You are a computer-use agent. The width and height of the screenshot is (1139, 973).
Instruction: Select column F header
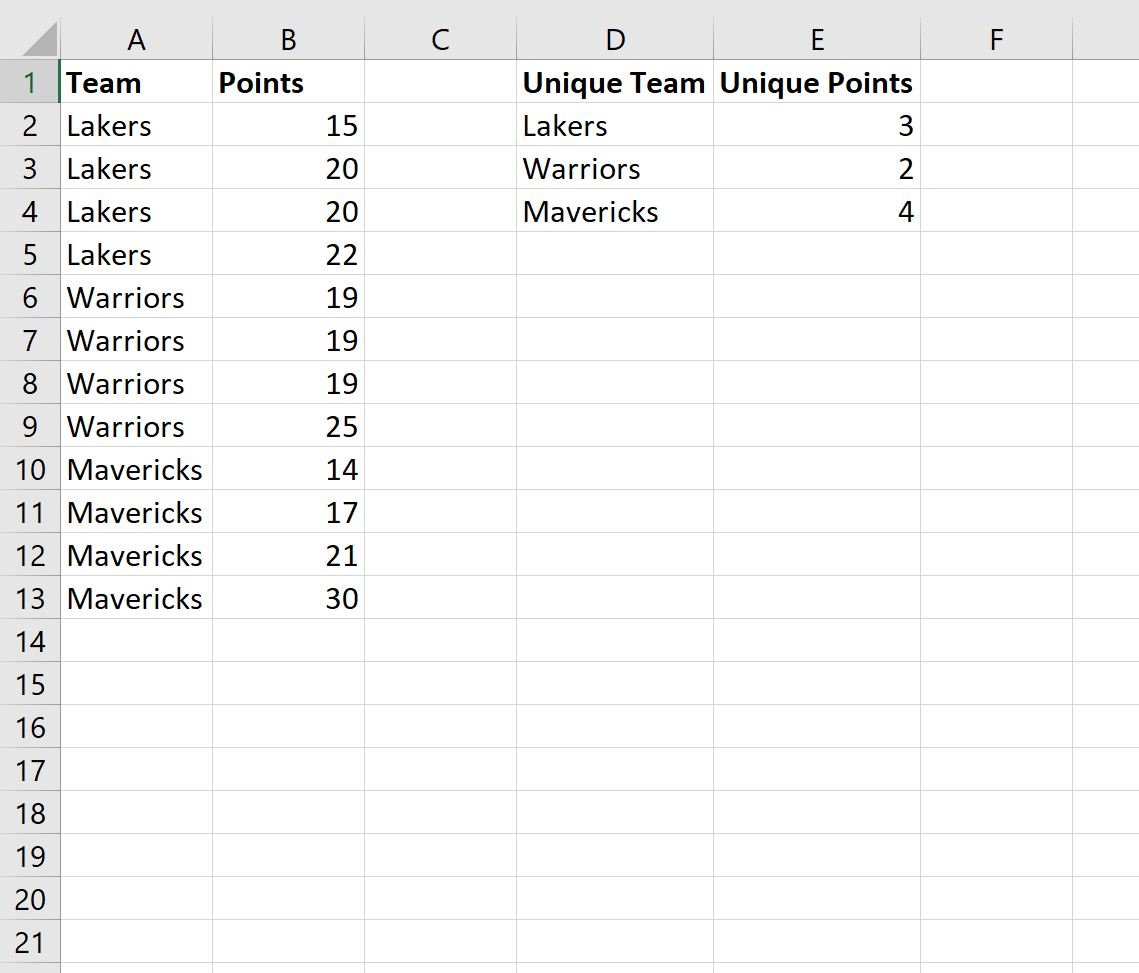[x=997, y=39]
